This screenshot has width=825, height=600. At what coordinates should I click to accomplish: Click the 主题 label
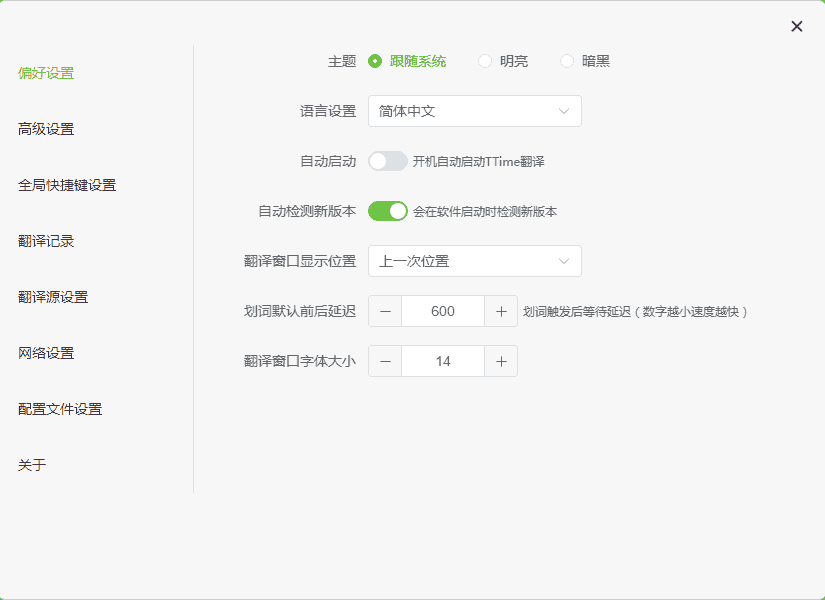point(342,61)
